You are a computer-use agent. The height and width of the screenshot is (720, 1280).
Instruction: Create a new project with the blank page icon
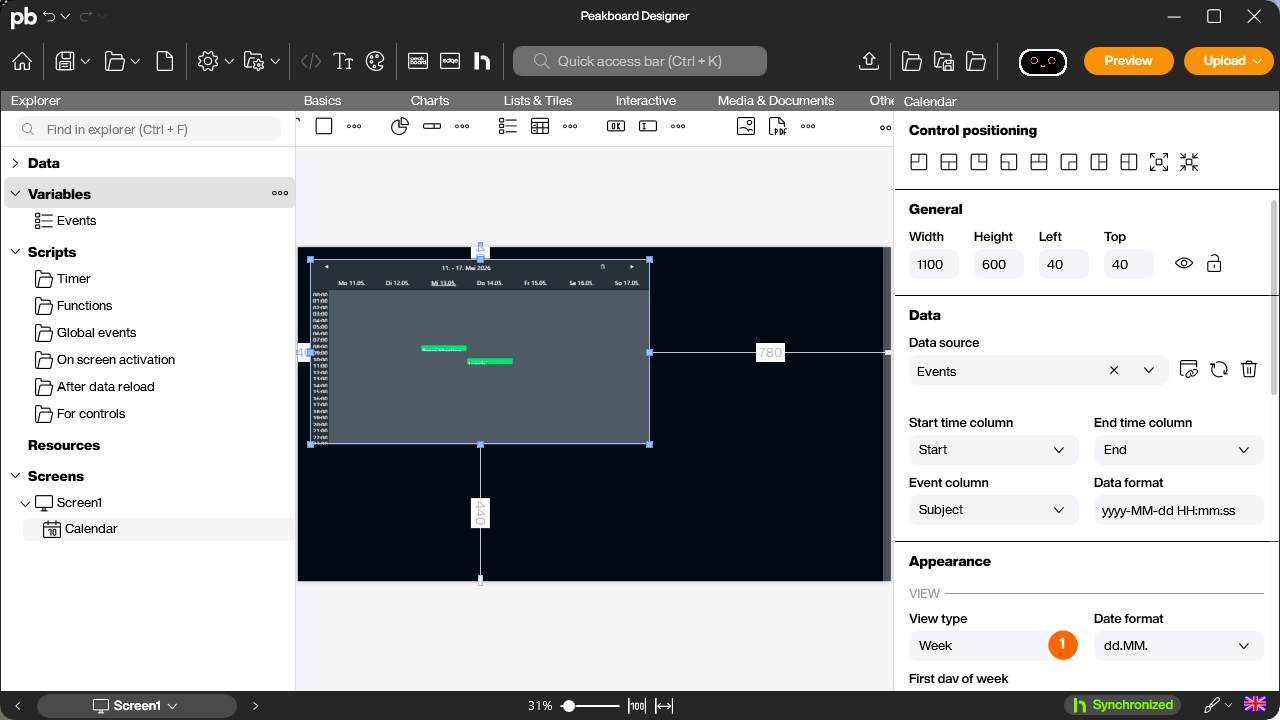[165, 61]
